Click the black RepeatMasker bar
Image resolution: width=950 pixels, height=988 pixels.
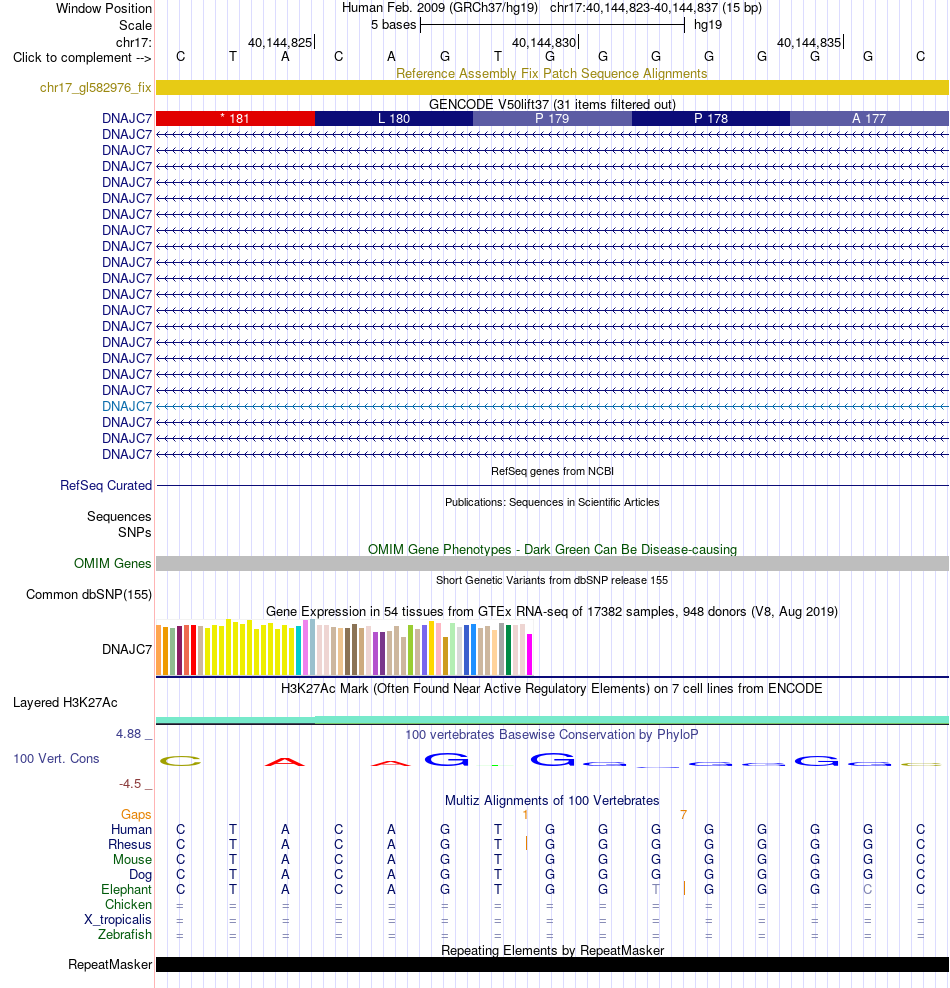[552, 965]
